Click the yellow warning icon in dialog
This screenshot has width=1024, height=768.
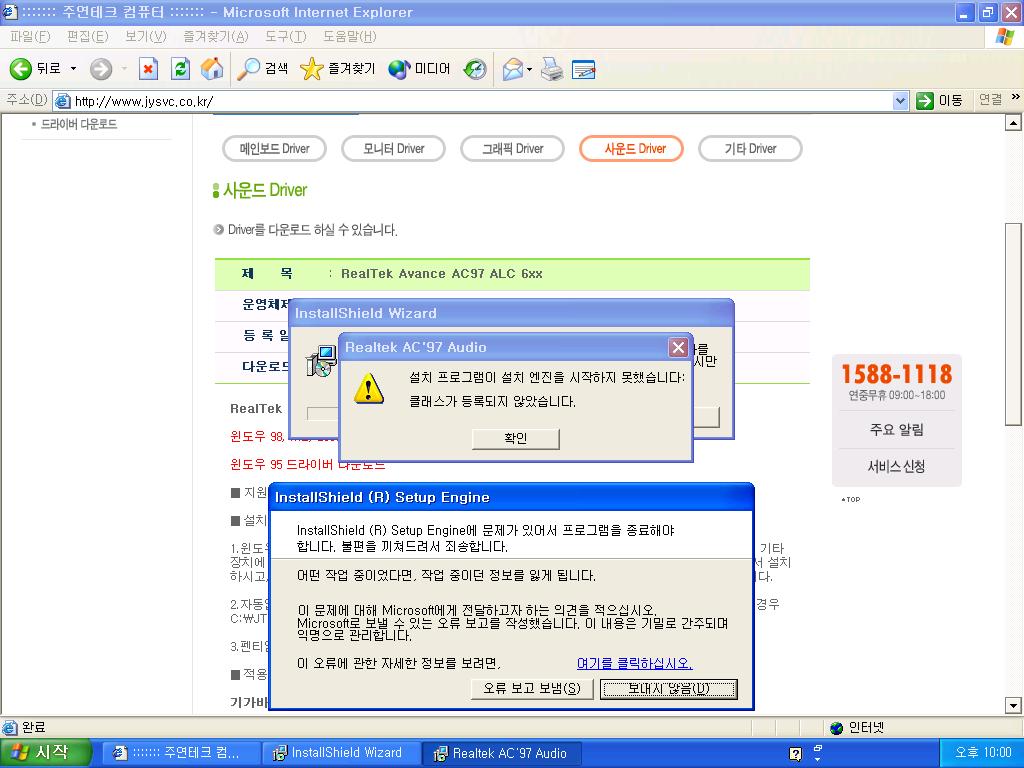[369, 388]
